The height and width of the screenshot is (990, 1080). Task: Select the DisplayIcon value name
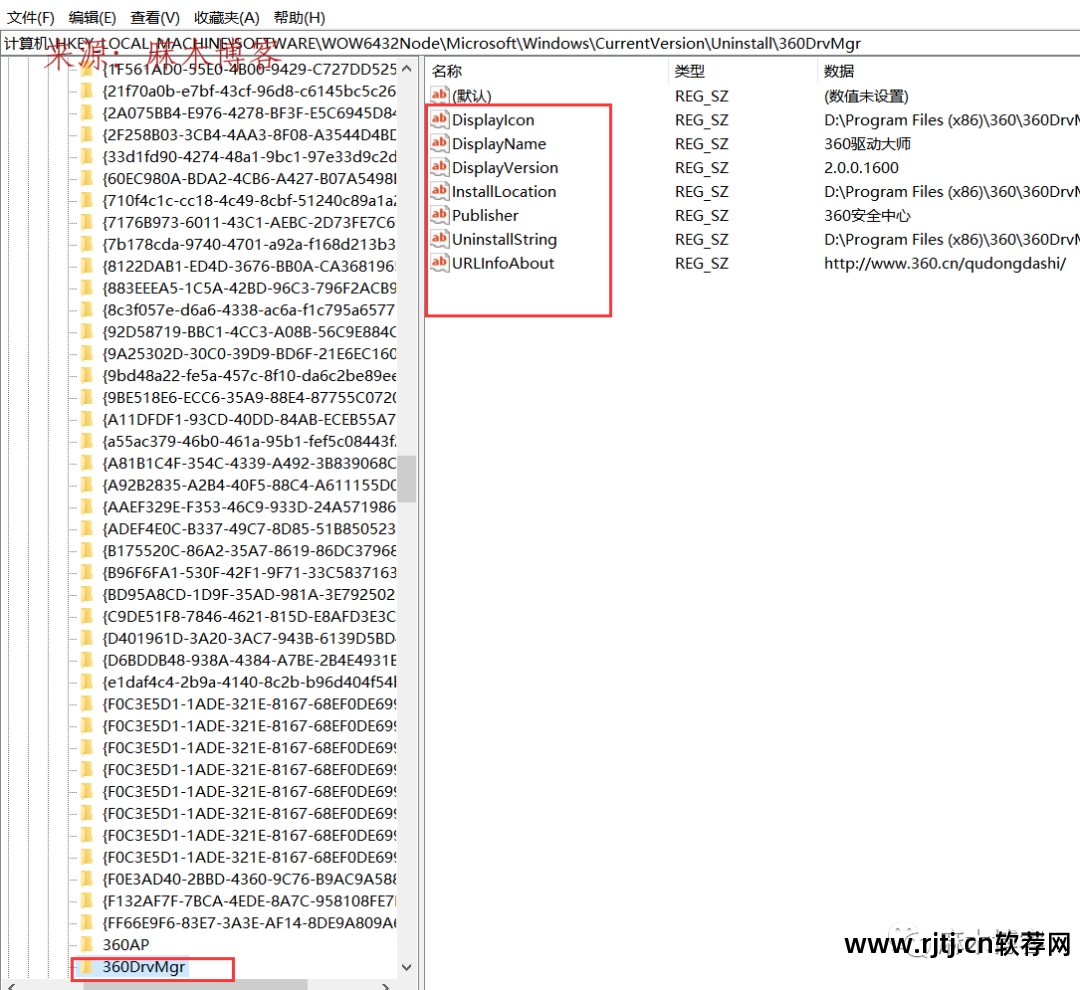(493, 120)
